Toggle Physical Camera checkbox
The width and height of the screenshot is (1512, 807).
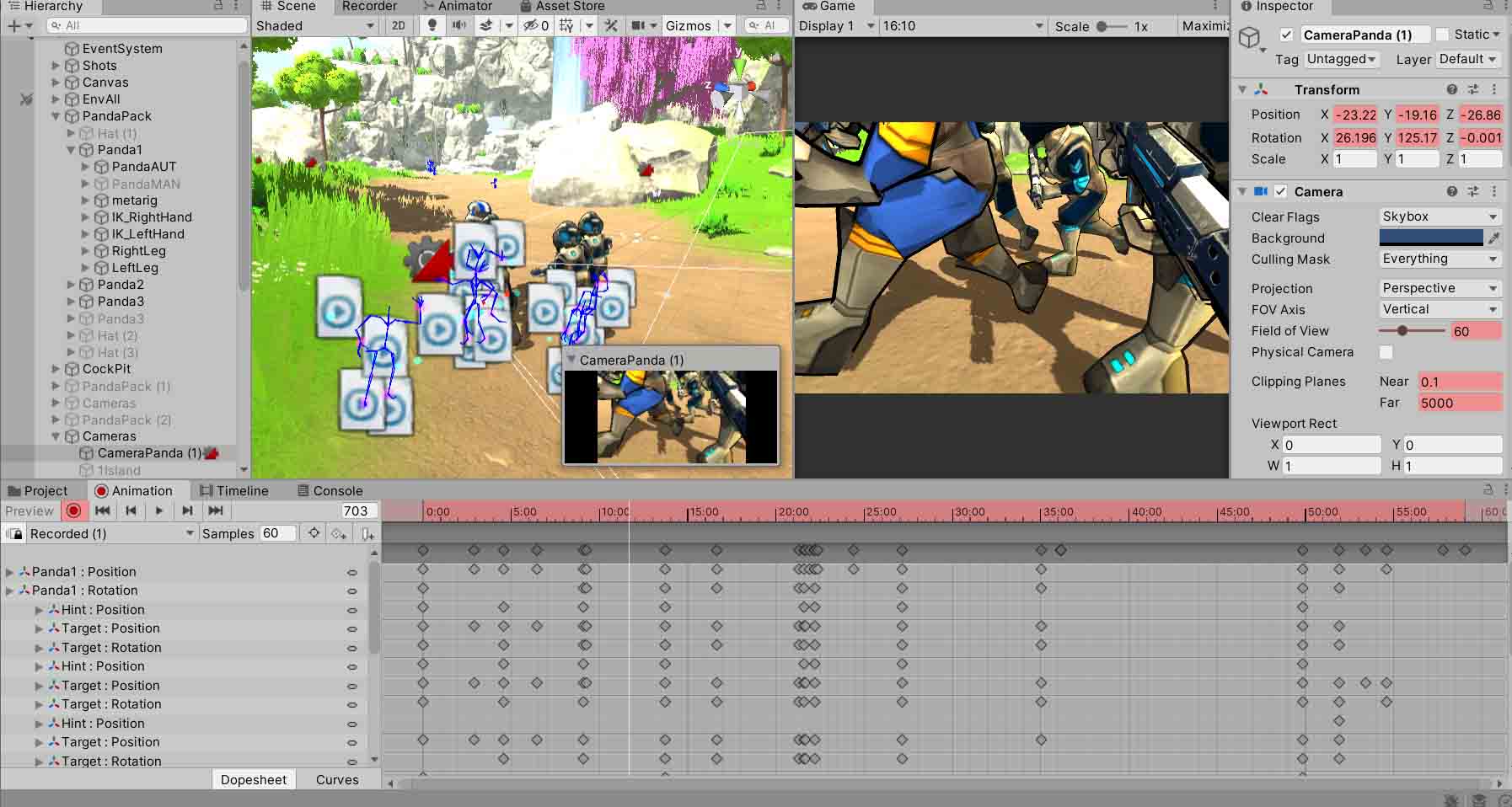(1386, 352)
